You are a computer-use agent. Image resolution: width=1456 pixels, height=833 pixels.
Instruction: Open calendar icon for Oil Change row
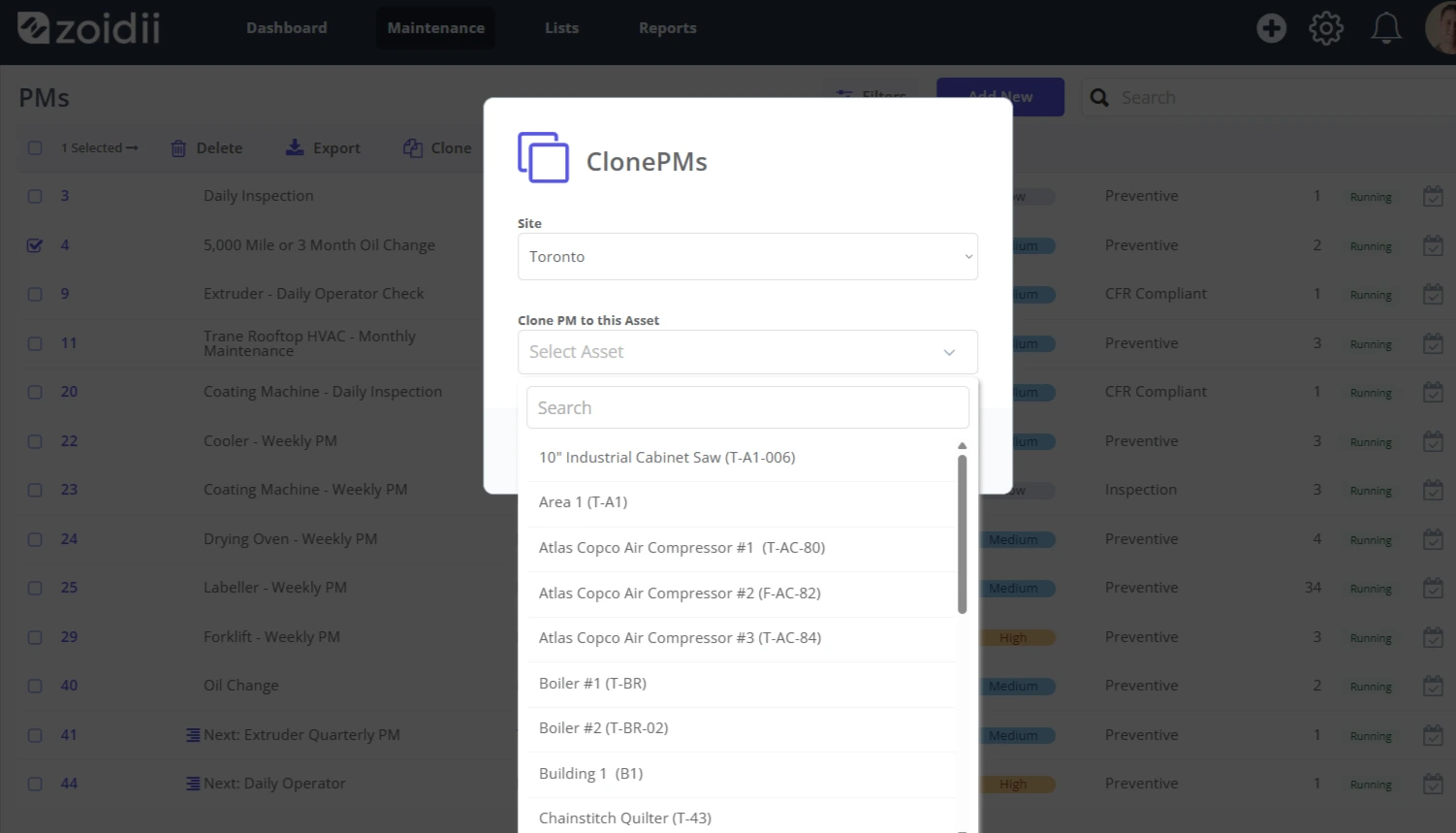click(1433, 686)
